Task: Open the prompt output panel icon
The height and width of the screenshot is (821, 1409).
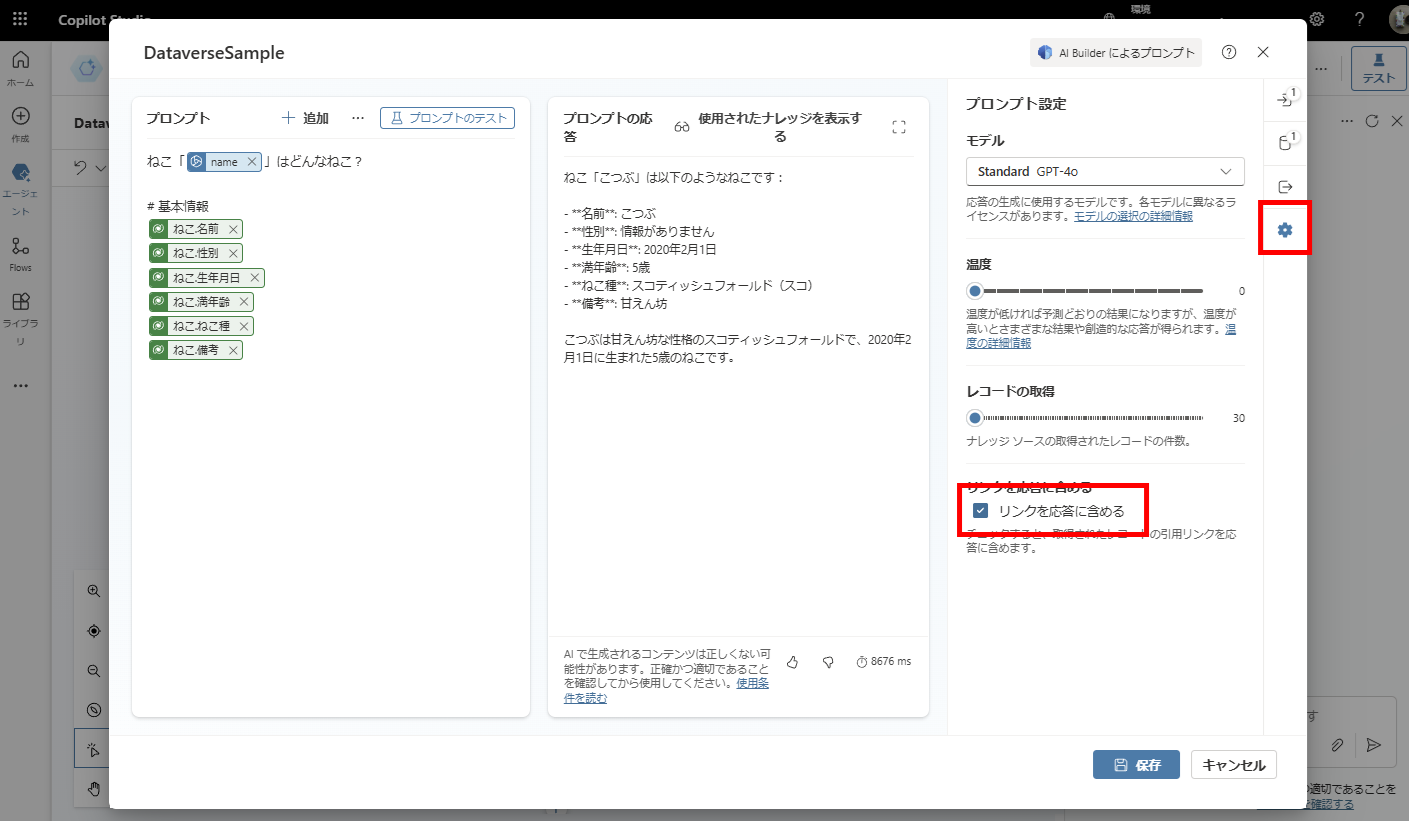Action: pos(1285,185)
